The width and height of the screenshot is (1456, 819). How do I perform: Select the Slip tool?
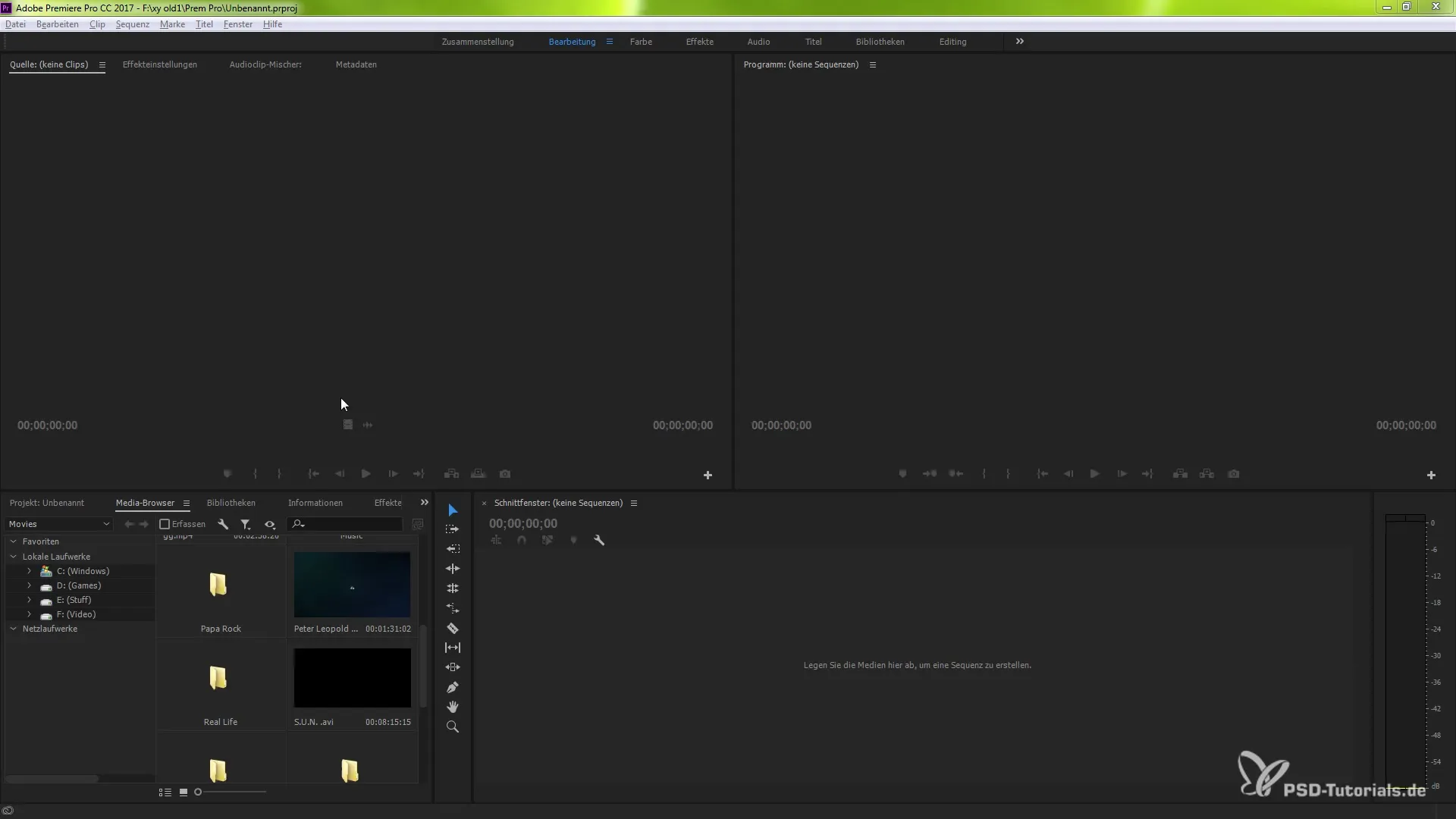(453, 648)
